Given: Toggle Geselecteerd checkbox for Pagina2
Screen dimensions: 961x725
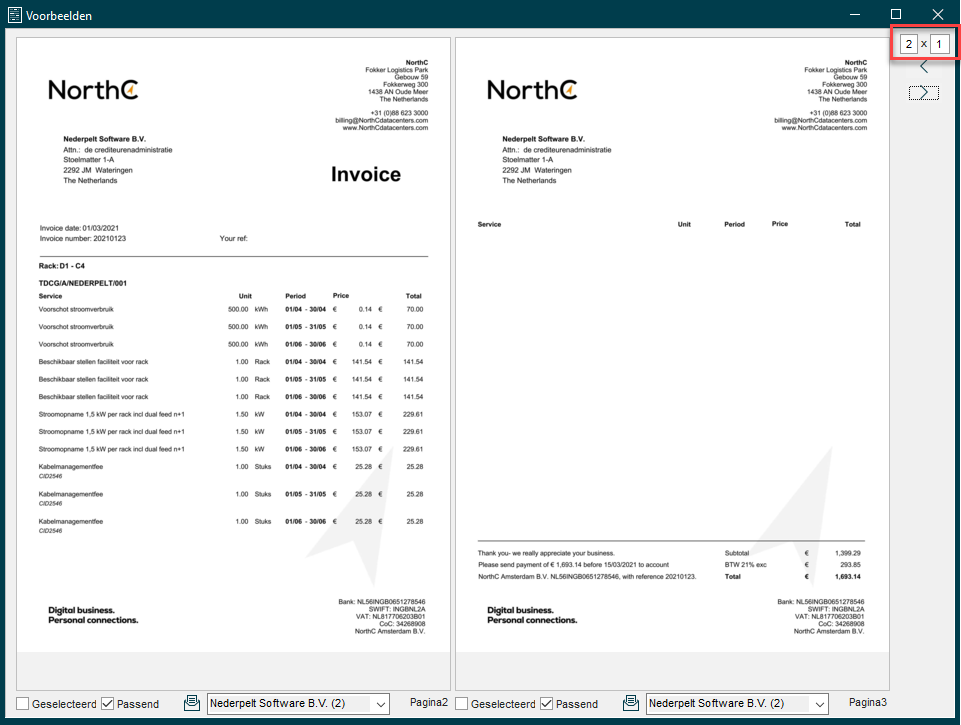Looking at the screenshot, I should click(x=23, y=704).
